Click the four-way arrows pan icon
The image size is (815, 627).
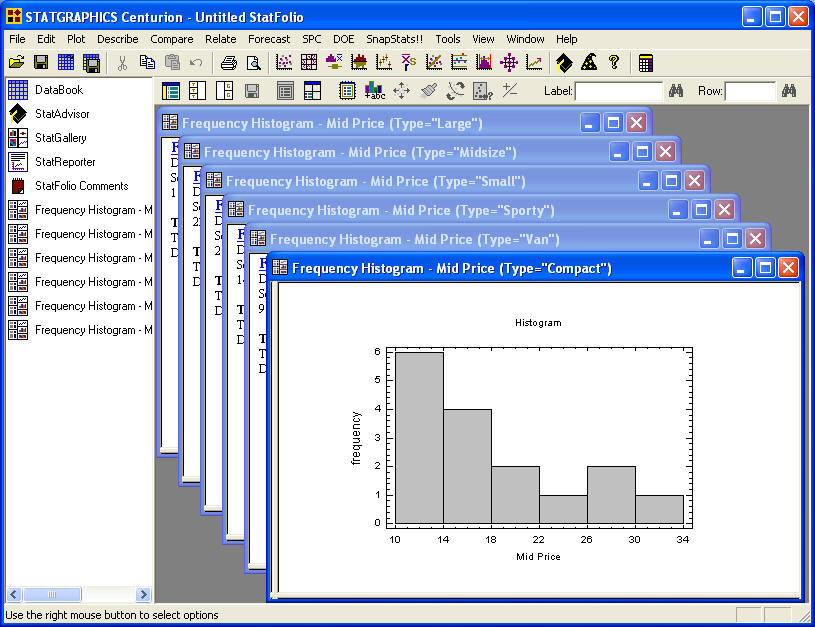401,91
